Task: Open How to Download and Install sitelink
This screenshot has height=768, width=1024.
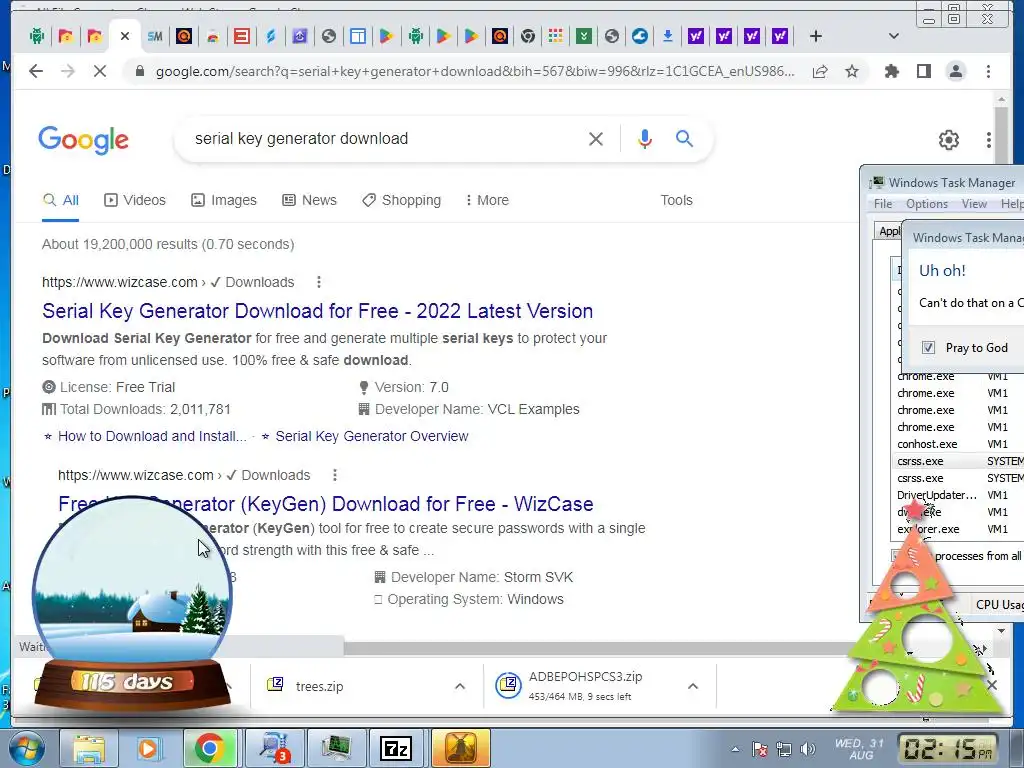Action: click(x=152, y=436)
